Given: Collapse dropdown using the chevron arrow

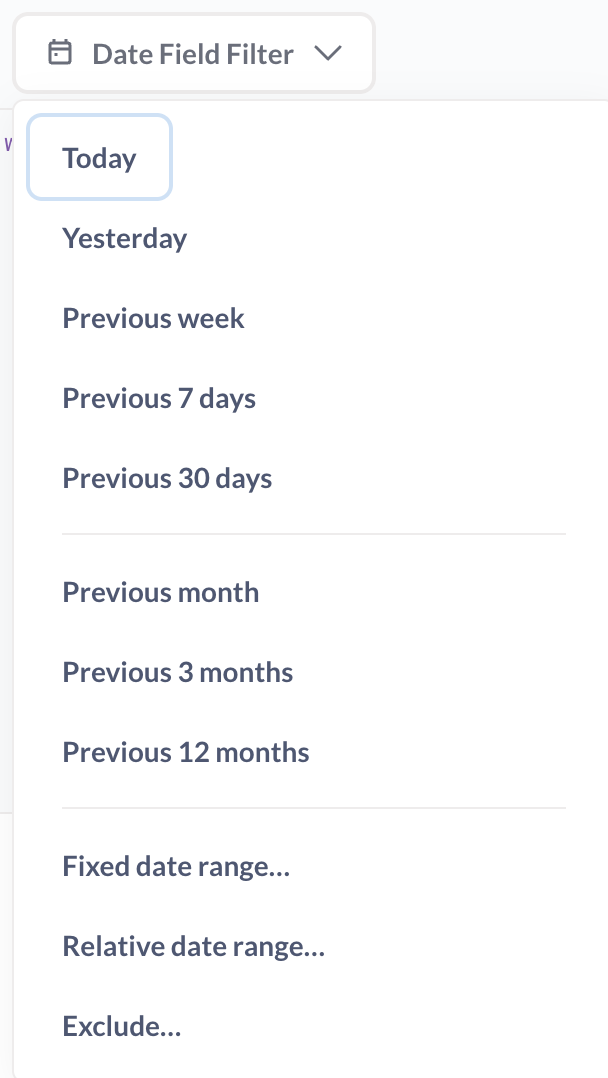Looking at the screenshot, I should 328,53.
